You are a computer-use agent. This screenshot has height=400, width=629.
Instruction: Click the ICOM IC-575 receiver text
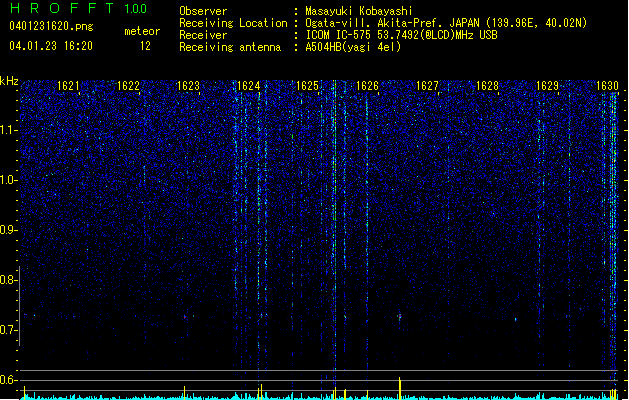click(x=401, y=35)
